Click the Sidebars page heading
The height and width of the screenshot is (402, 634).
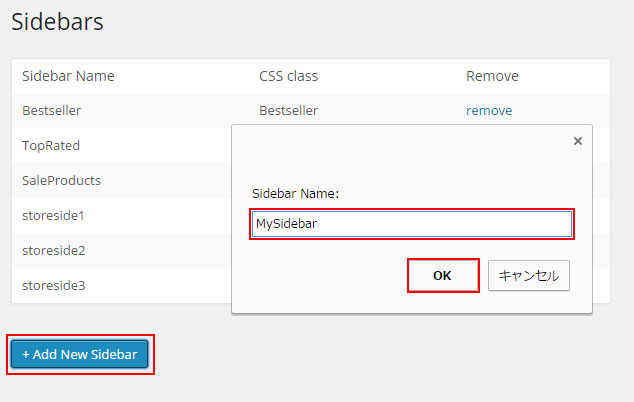[x=57, y=22]
